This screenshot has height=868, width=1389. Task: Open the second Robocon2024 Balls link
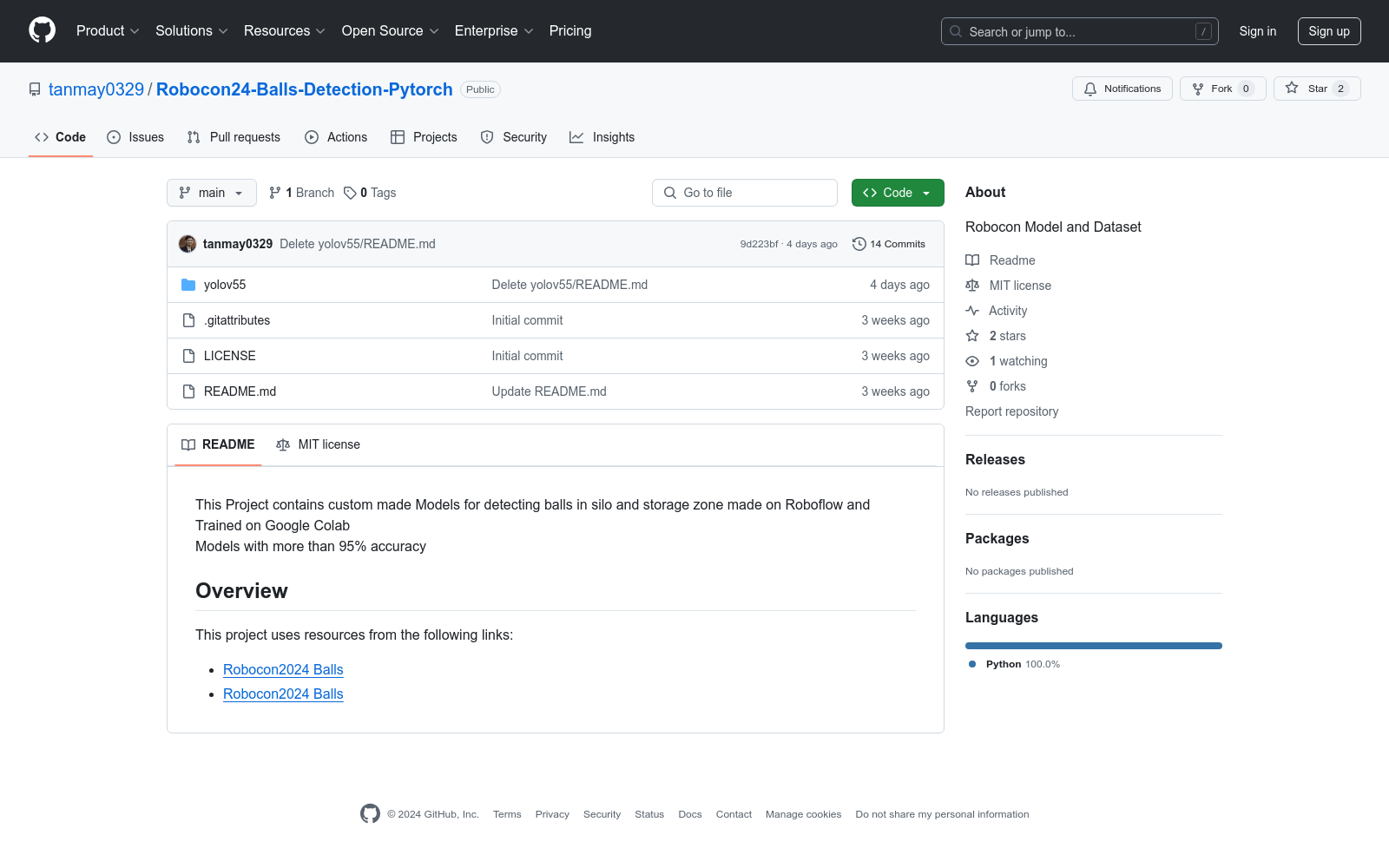283,694
